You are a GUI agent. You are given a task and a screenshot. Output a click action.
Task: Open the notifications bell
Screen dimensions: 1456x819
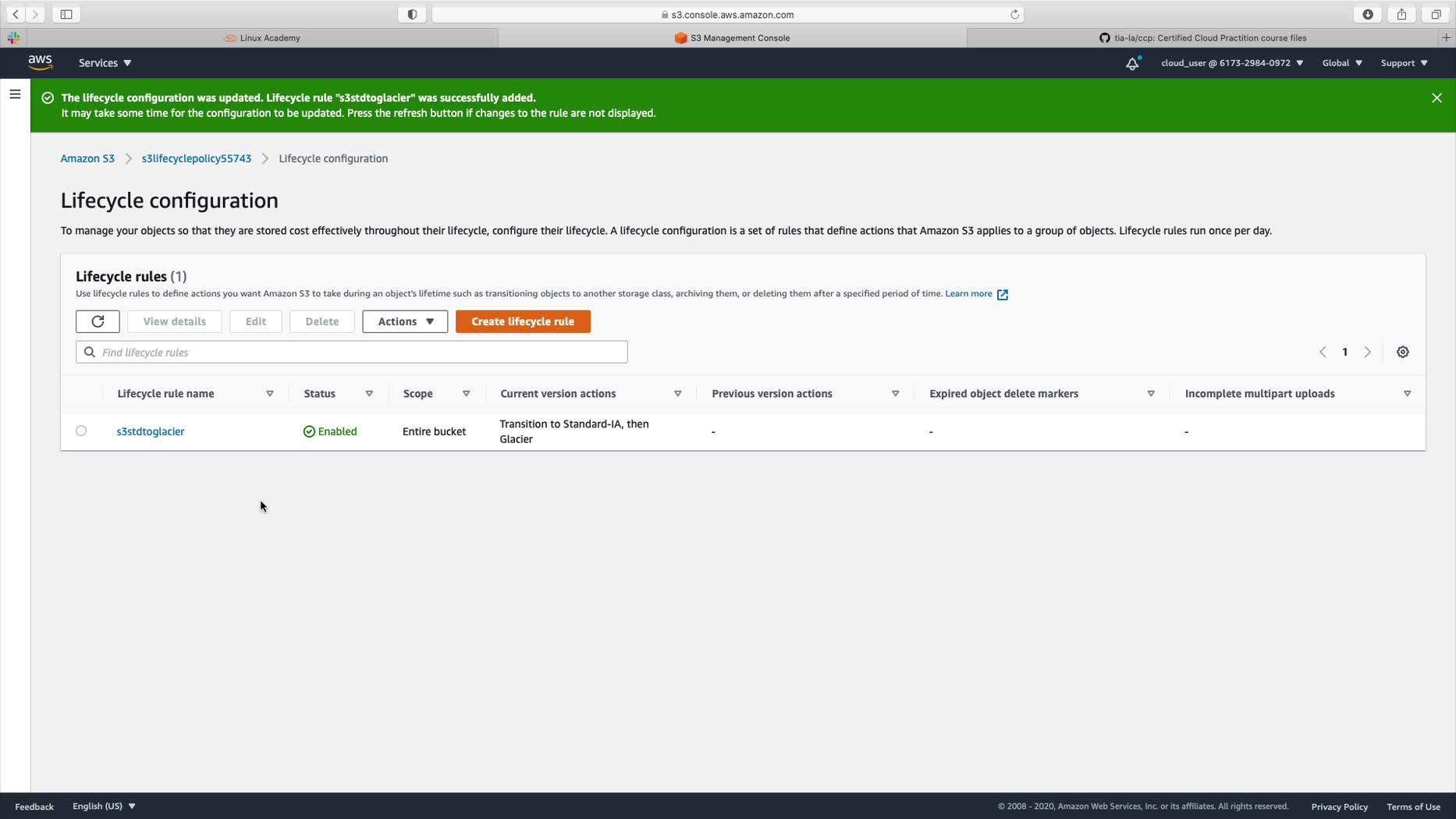click(x=1132, y=63)
